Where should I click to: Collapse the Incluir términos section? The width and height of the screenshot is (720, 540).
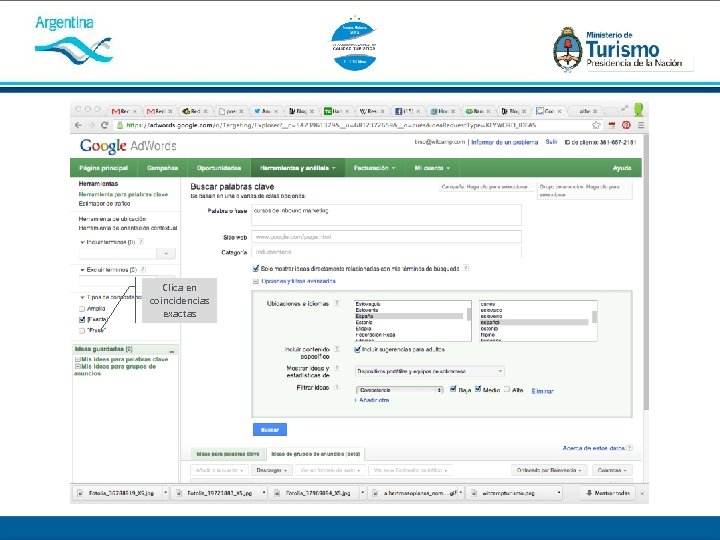82,242
